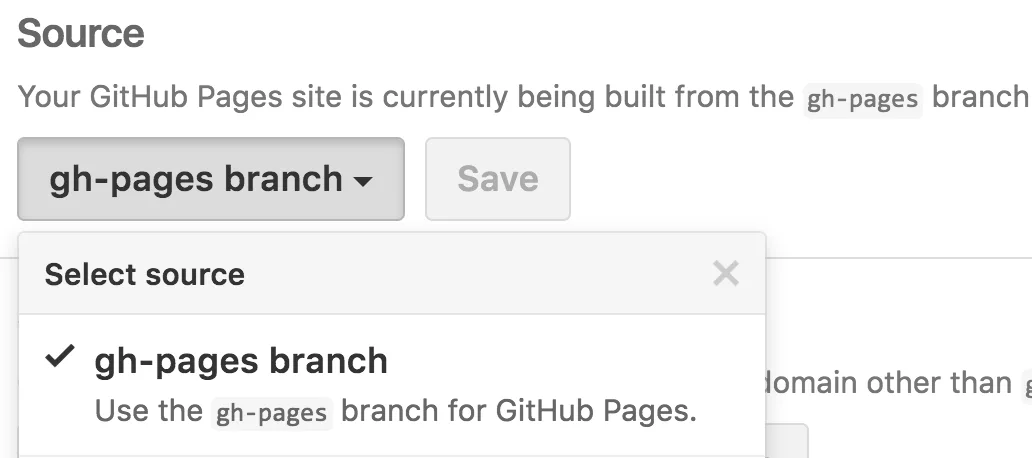This screenshot has height=458, width=1032.
Task: Click the cut-off code label at right edge
Action: (1027, 385)
